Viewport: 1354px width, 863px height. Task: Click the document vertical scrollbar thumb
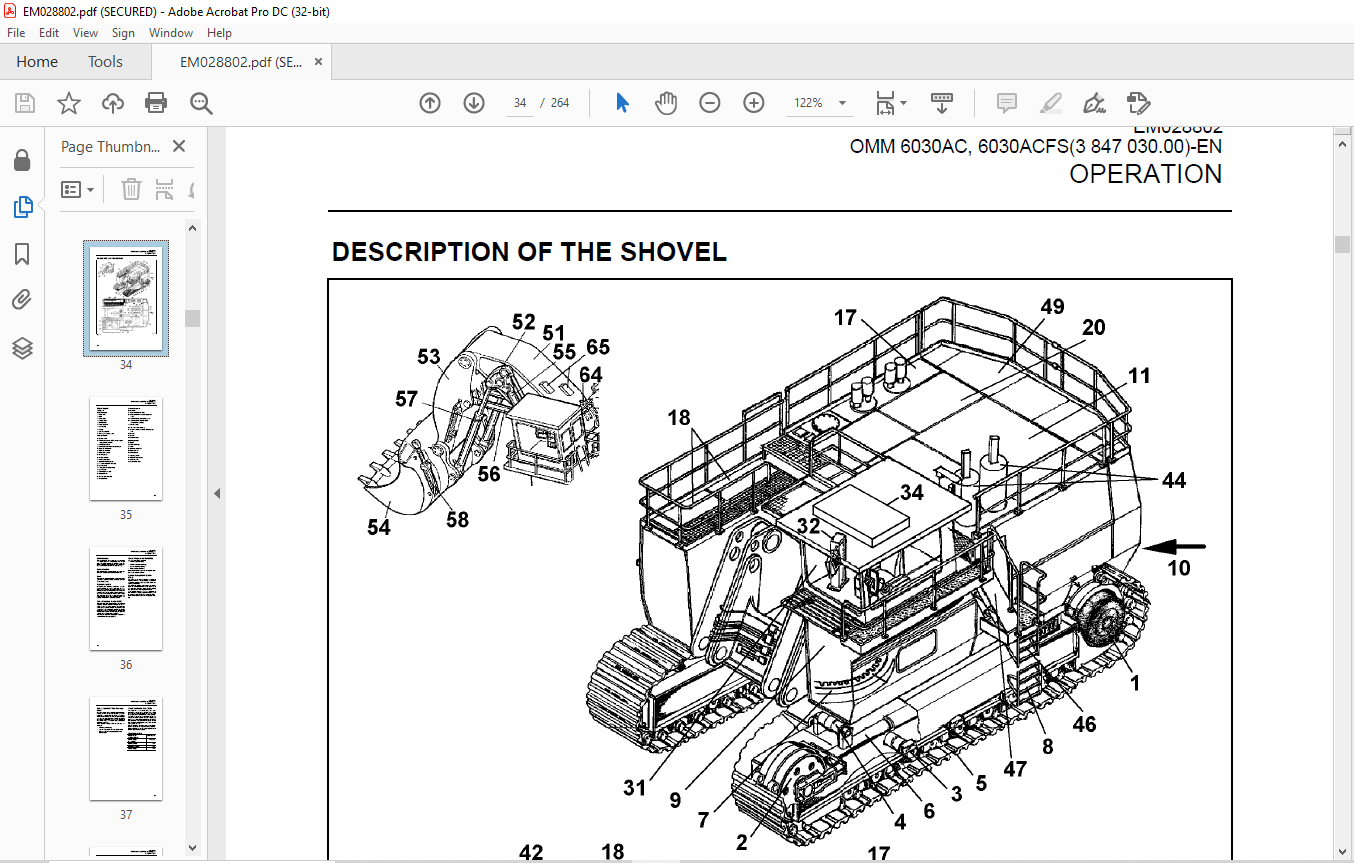(x=1342, y=244)
